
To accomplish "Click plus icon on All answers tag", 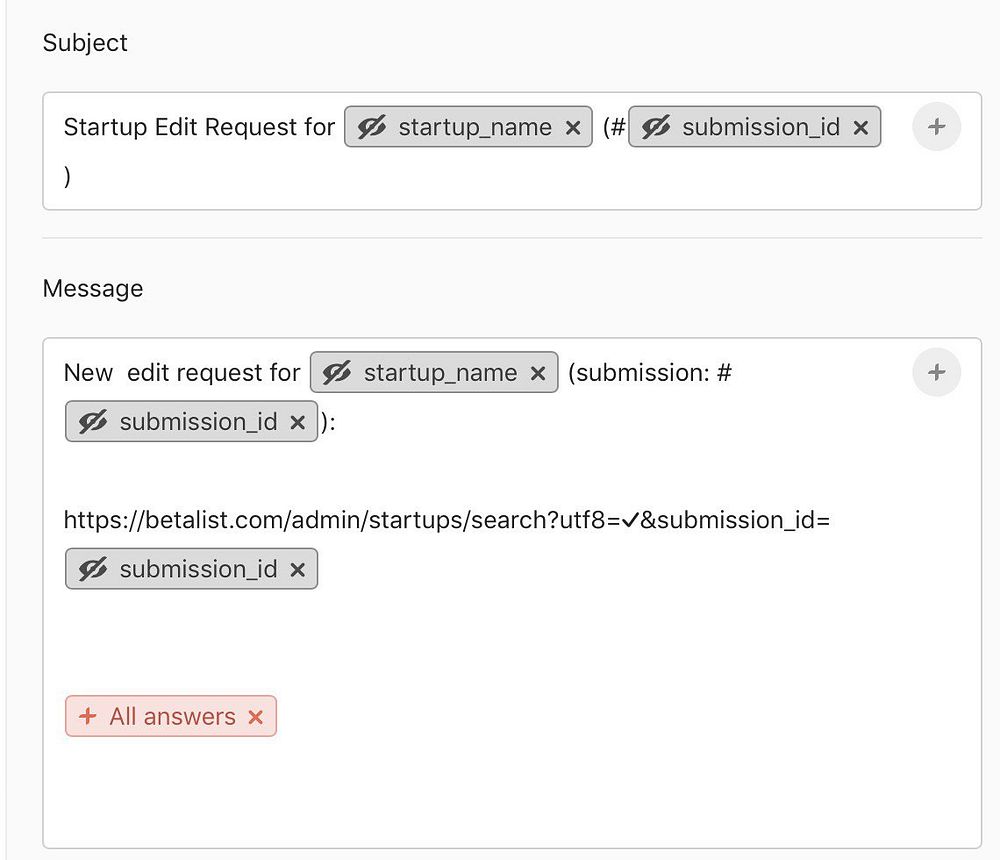I will (88, 717).
